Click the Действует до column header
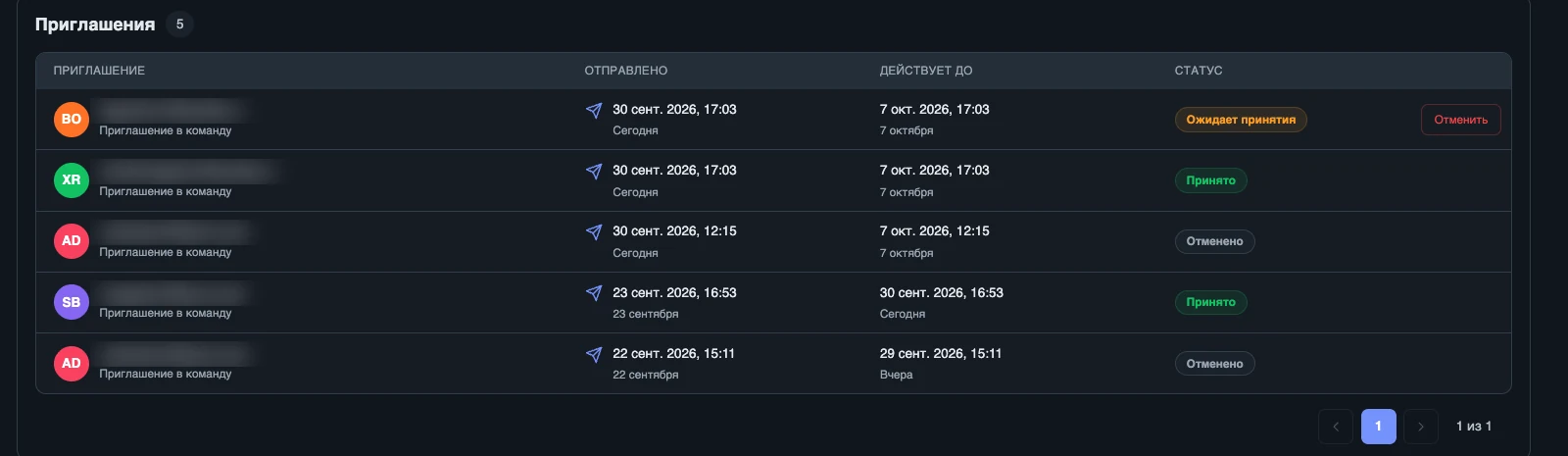This screenshot has width=1568, height=456. pos(926,71)
